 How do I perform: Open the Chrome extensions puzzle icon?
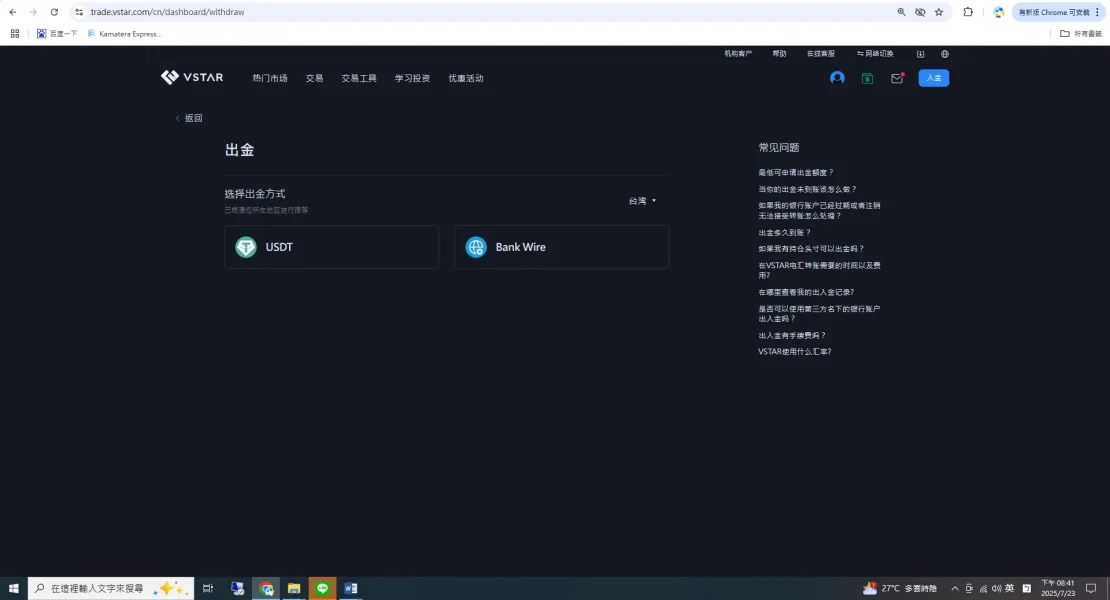967,12
